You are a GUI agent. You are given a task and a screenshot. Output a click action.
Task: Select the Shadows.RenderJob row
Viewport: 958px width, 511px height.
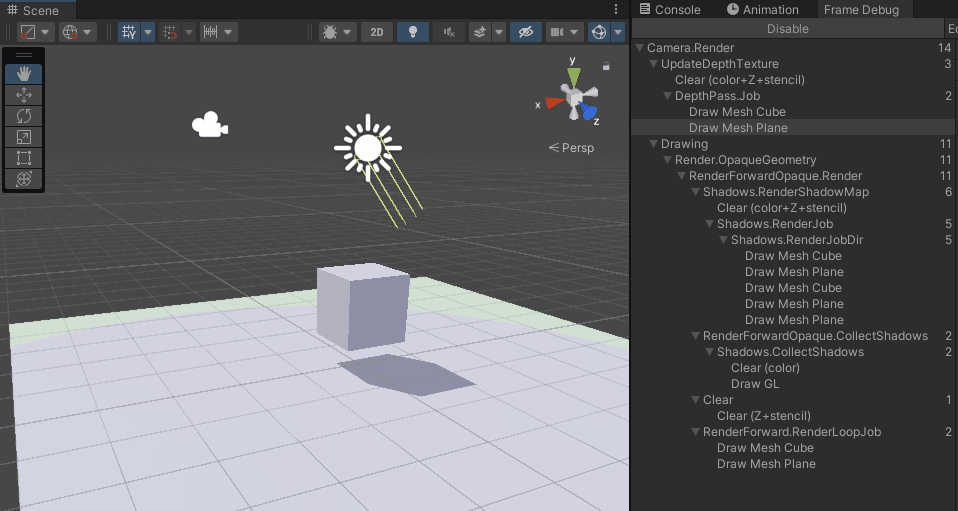click(x=794, y=224)
